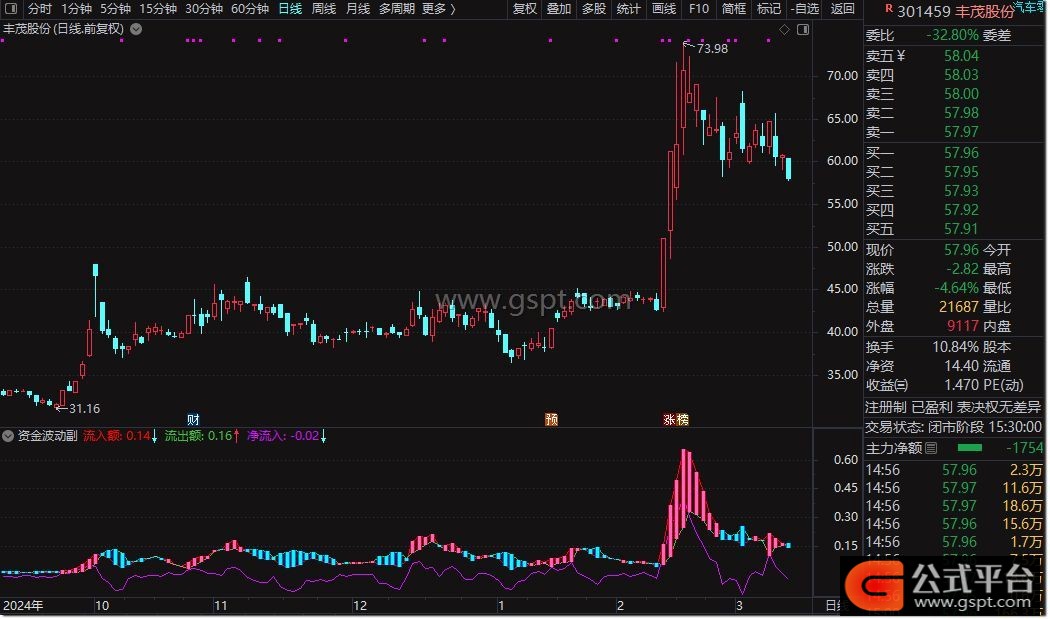This screenshot has width=1050, height=619.
Task: Click the 叠加 overlay button
Action: coord(559,9)
